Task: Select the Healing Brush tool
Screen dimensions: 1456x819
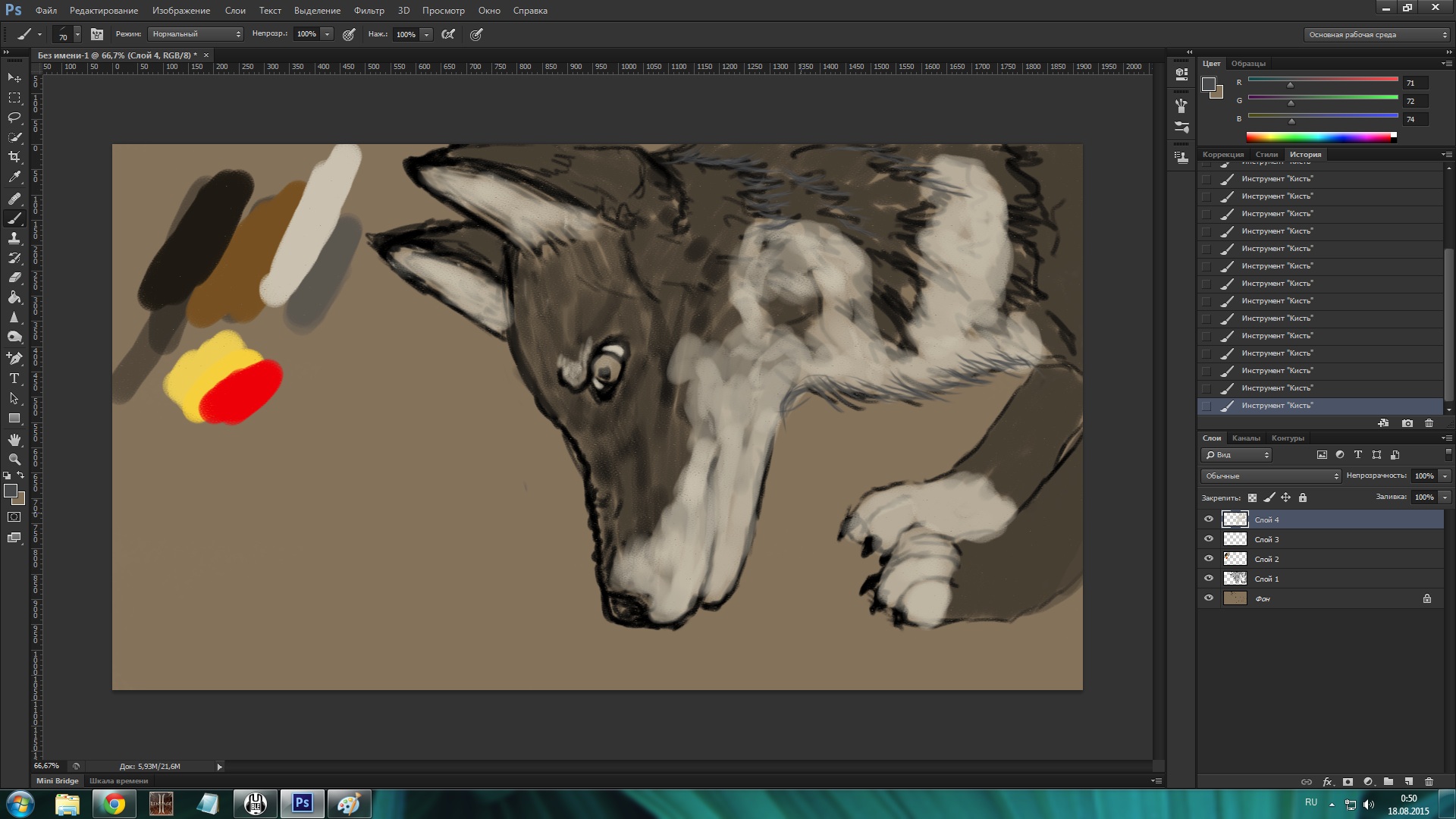Action: pyautogui.click(x=14, y=199)
